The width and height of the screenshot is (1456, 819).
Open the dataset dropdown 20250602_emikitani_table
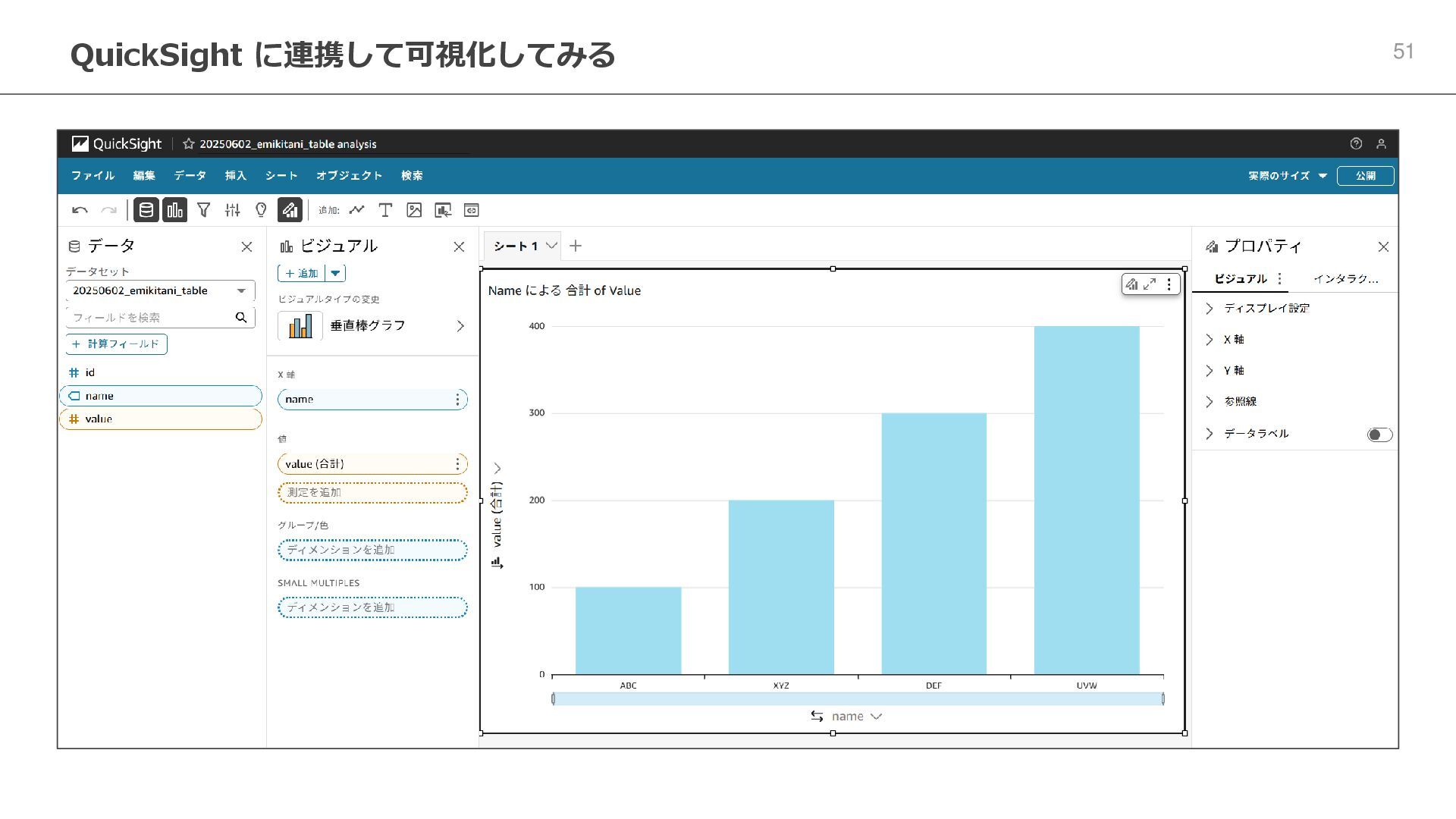click(x=160, y=290)
